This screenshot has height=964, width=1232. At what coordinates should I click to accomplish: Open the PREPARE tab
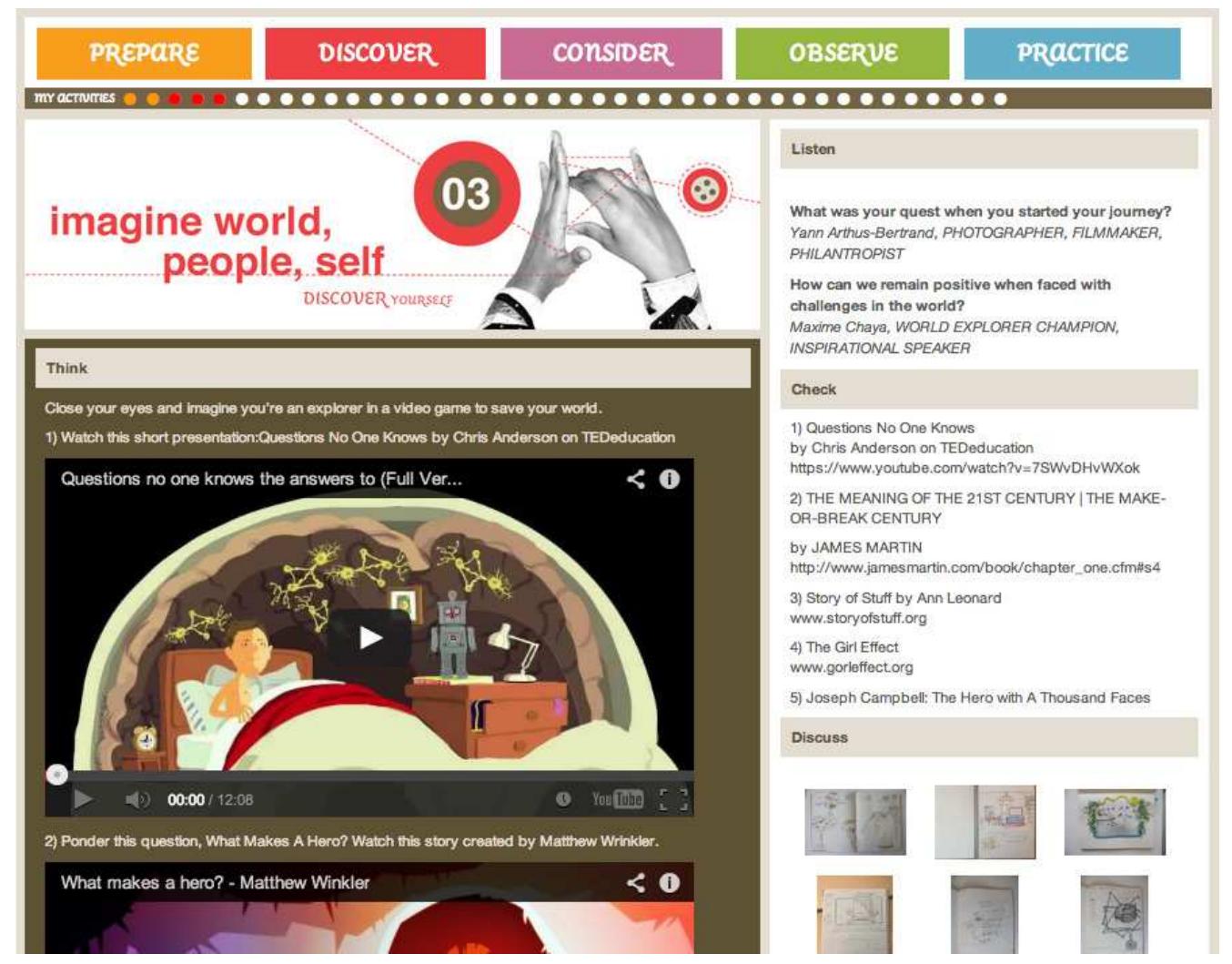pos(144,54)
